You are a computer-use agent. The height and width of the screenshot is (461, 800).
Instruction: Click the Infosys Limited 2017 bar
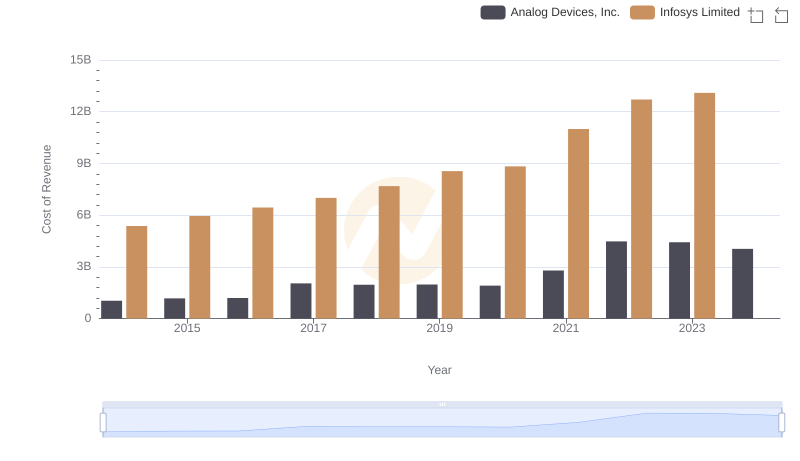tap(326, 258)
